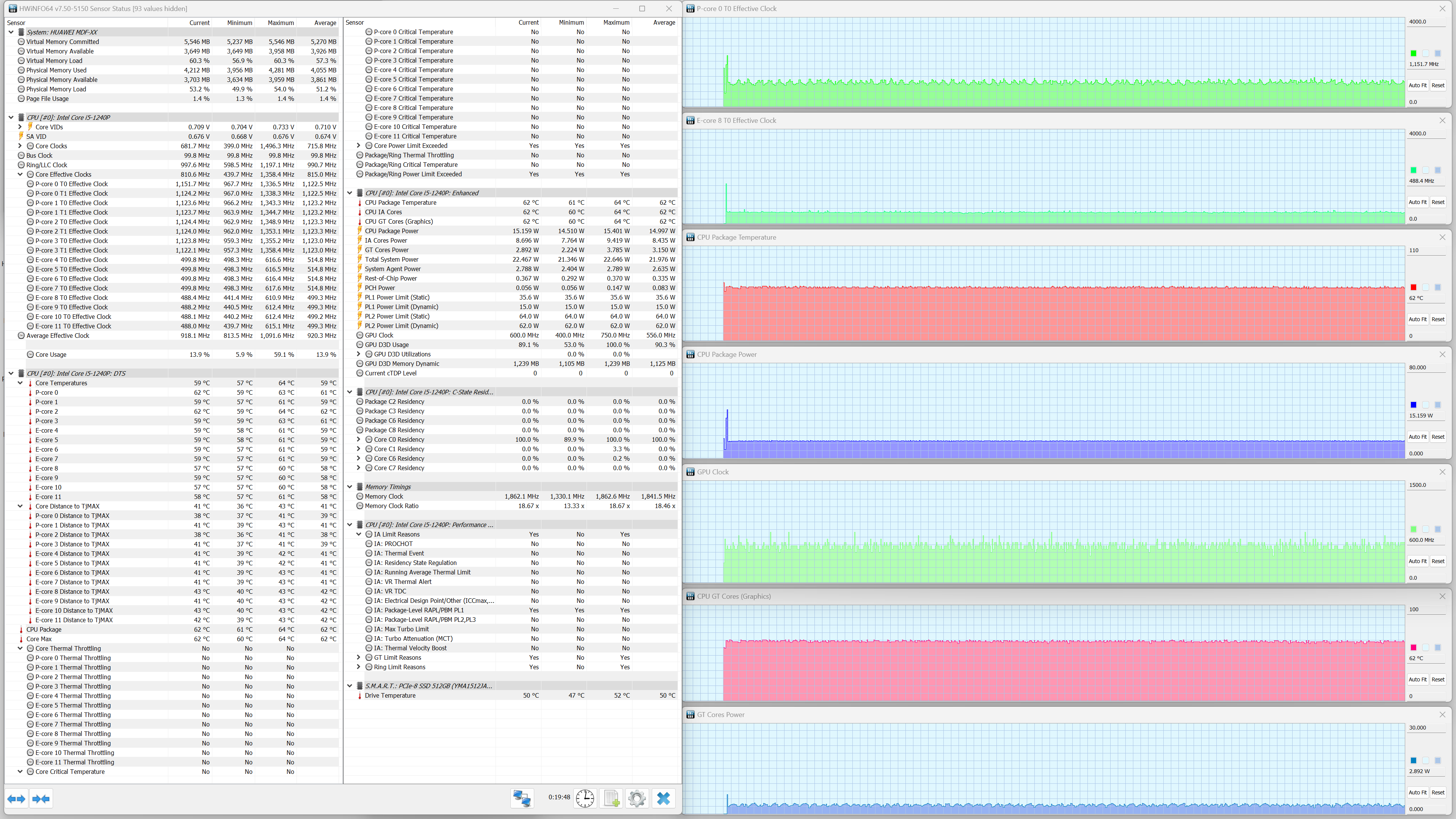Click Reset on GPU Clock graph

point(1437,561)
